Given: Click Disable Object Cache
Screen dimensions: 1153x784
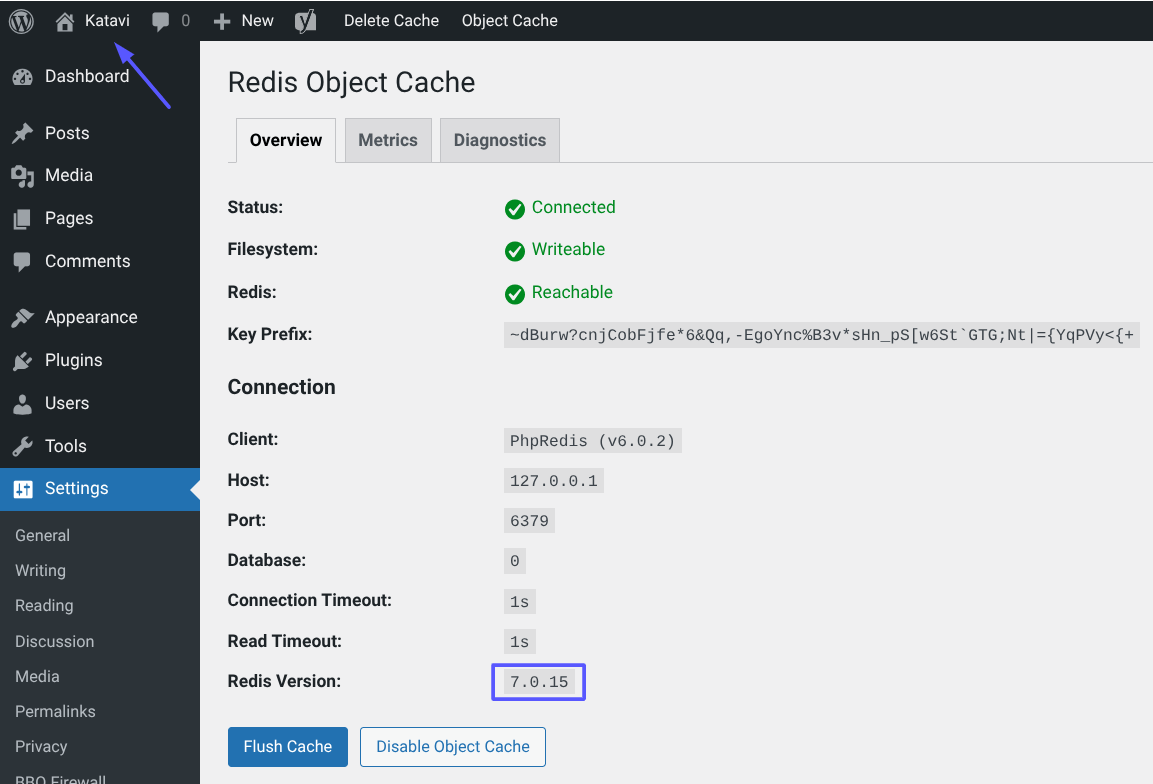Looking at the screenshot, I should click(x=452, y=747).
